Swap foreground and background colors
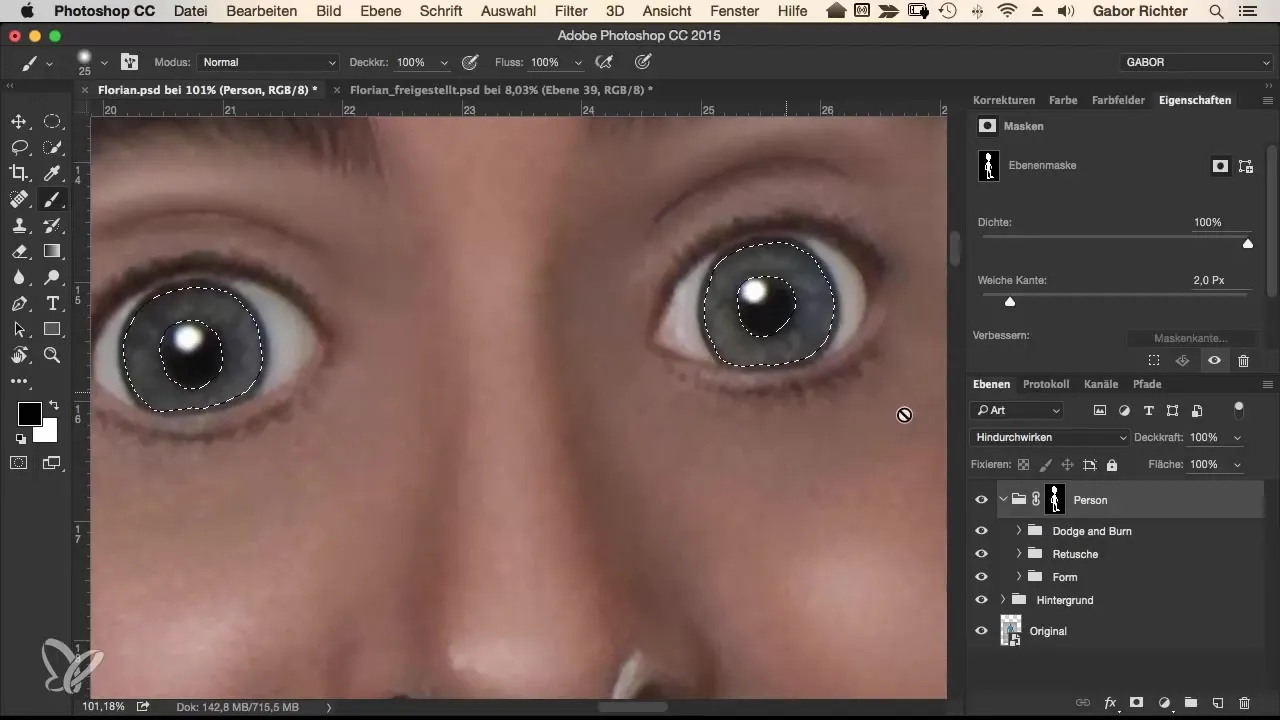 coord(52,406)
